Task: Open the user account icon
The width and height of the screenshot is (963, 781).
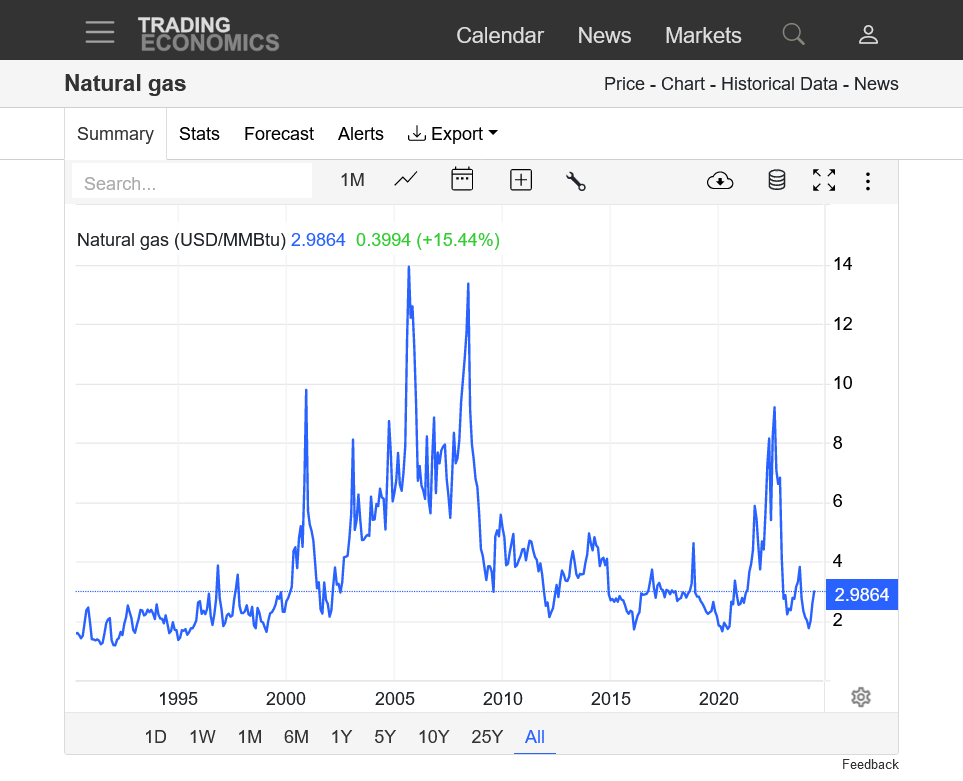Action: (868, 35)
